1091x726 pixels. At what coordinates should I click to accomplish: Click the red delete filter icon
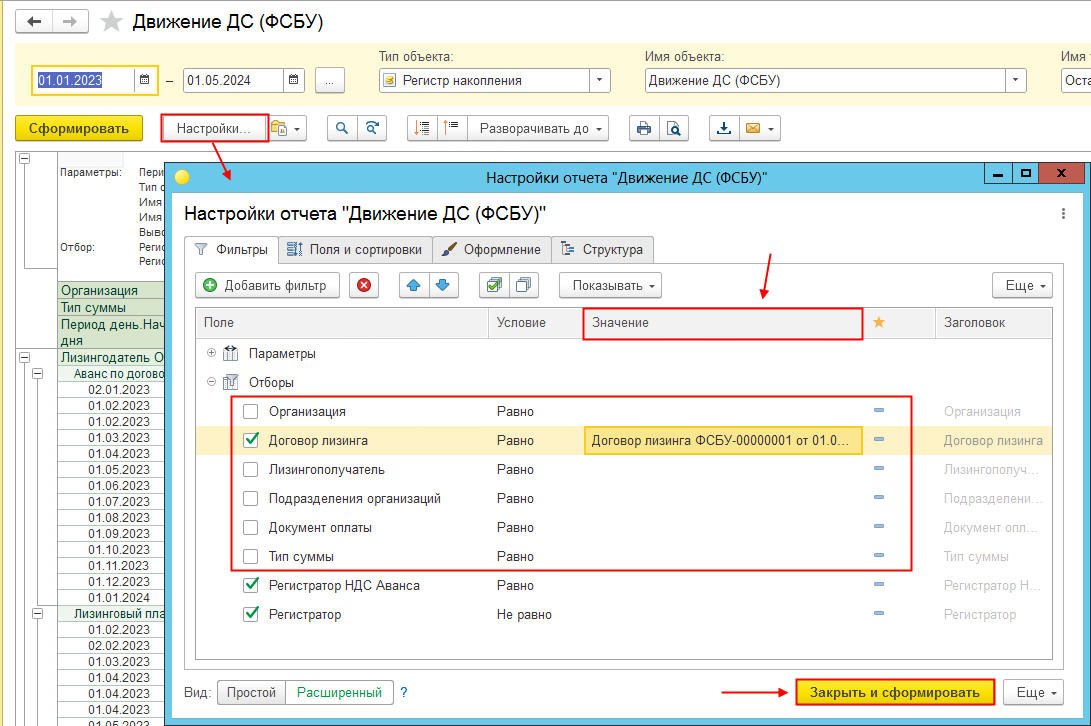tap(363, 285)
